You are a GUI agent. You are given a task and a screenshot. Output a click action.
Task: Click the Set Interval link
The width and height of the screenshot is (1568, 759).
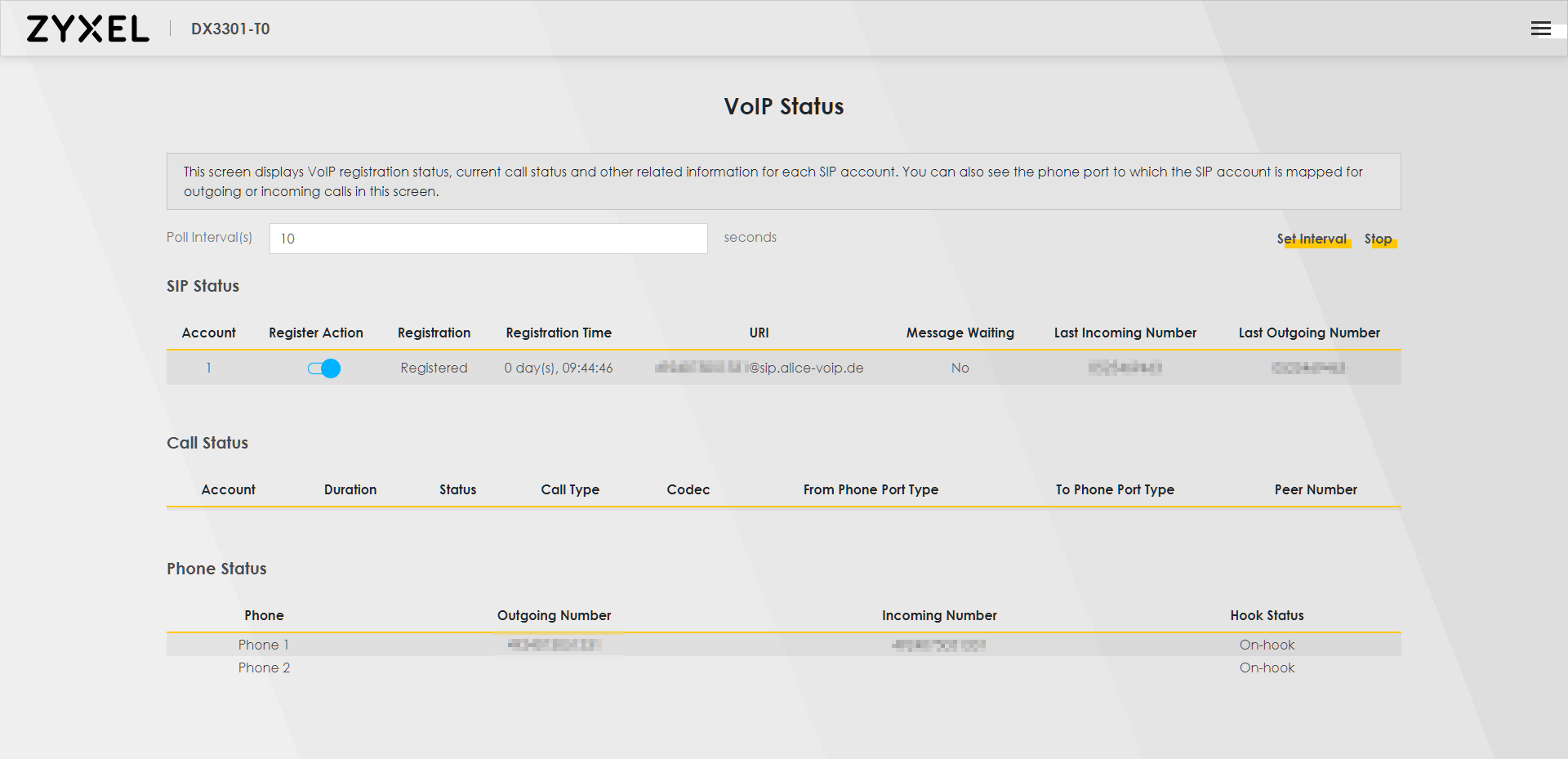coord(1312,239)
